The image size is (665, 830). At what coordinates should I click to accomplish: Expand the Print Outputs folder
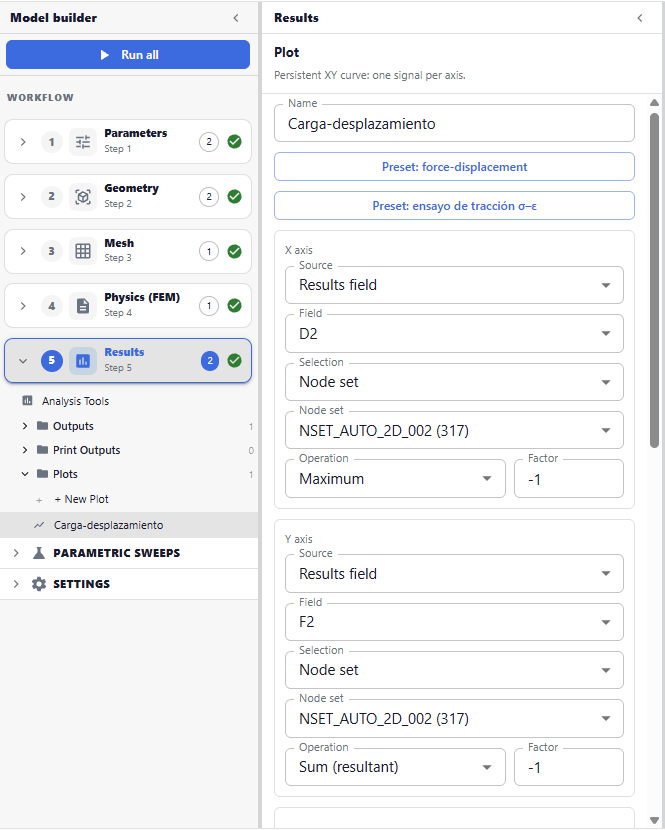(25, 450)
